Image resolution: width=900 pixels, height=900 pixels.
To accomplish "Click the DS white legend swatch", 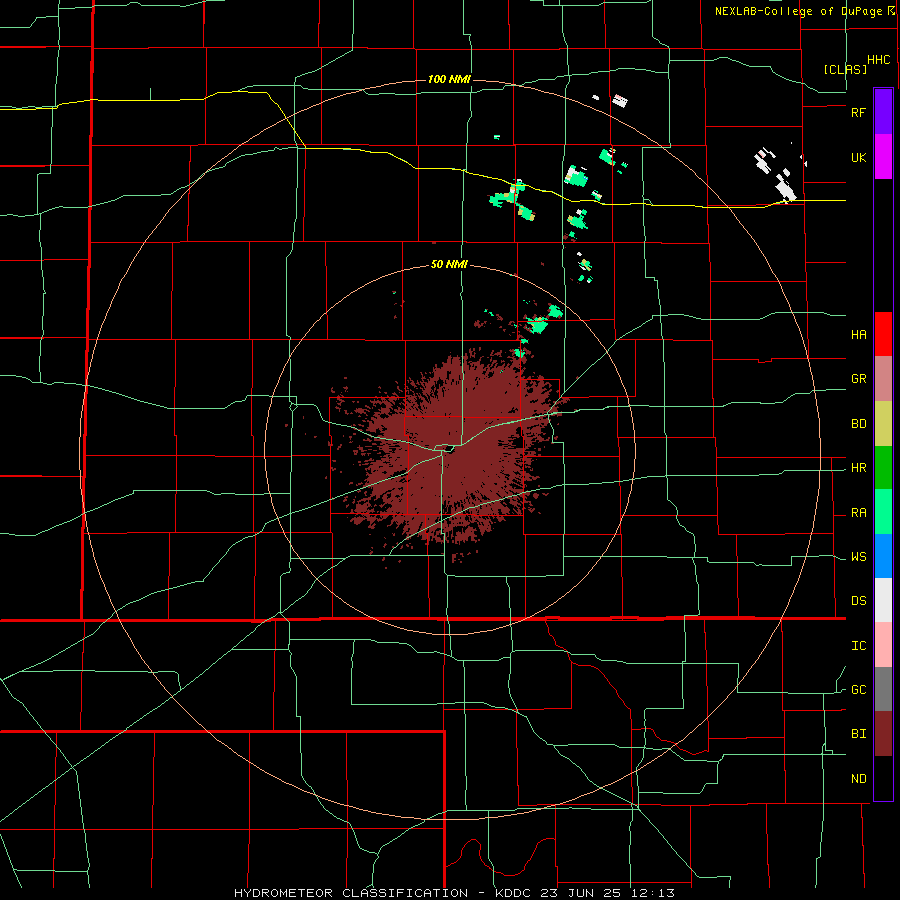I will coord(883,600).
